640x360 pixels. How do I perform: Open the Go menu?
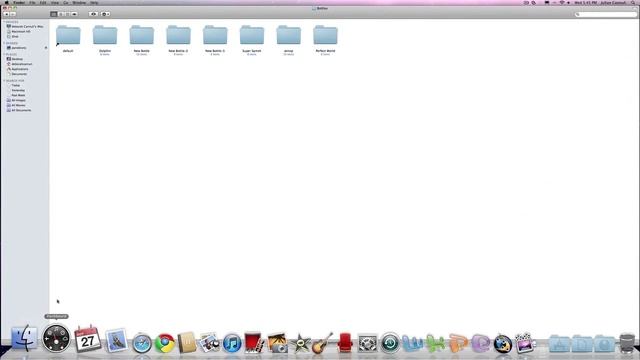(66, 2)
